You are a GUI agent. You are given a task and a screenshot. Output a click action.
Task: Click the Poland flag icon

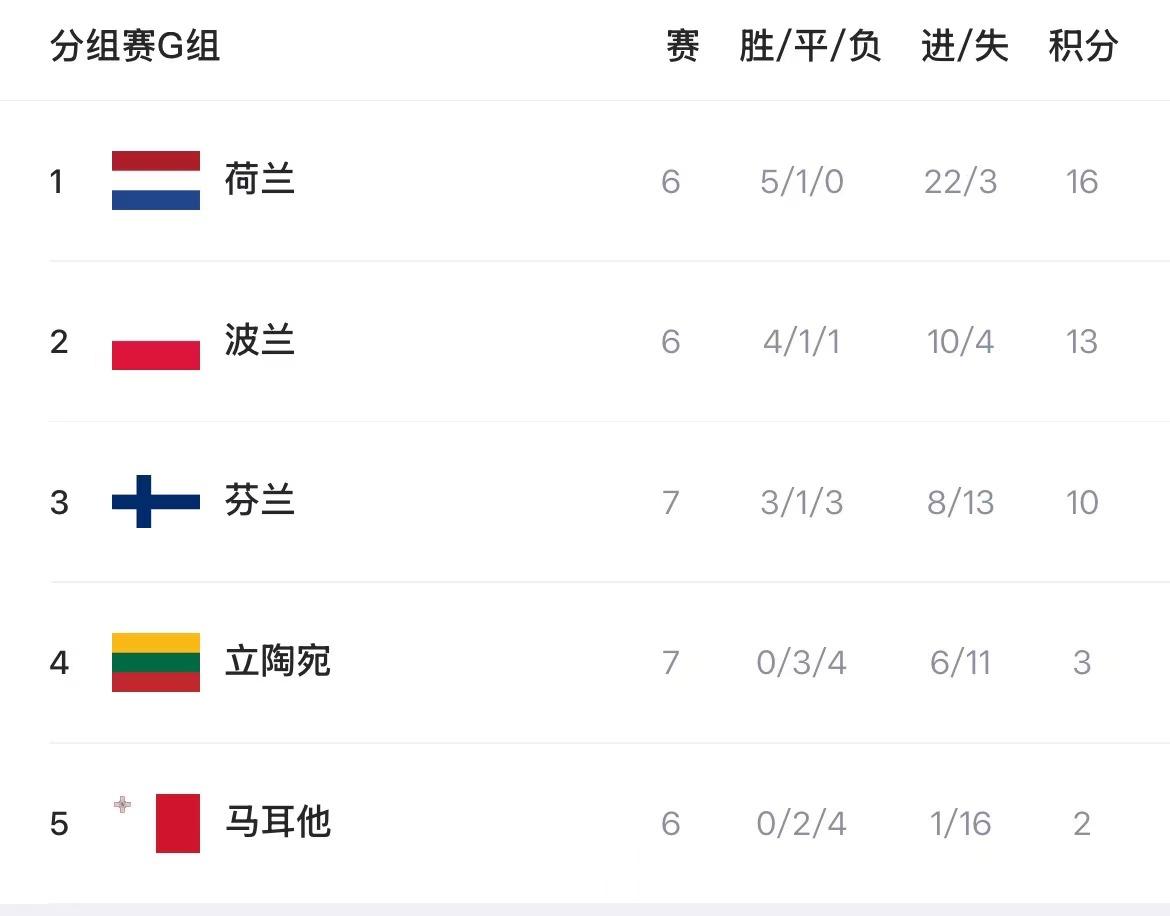point(155,342)
